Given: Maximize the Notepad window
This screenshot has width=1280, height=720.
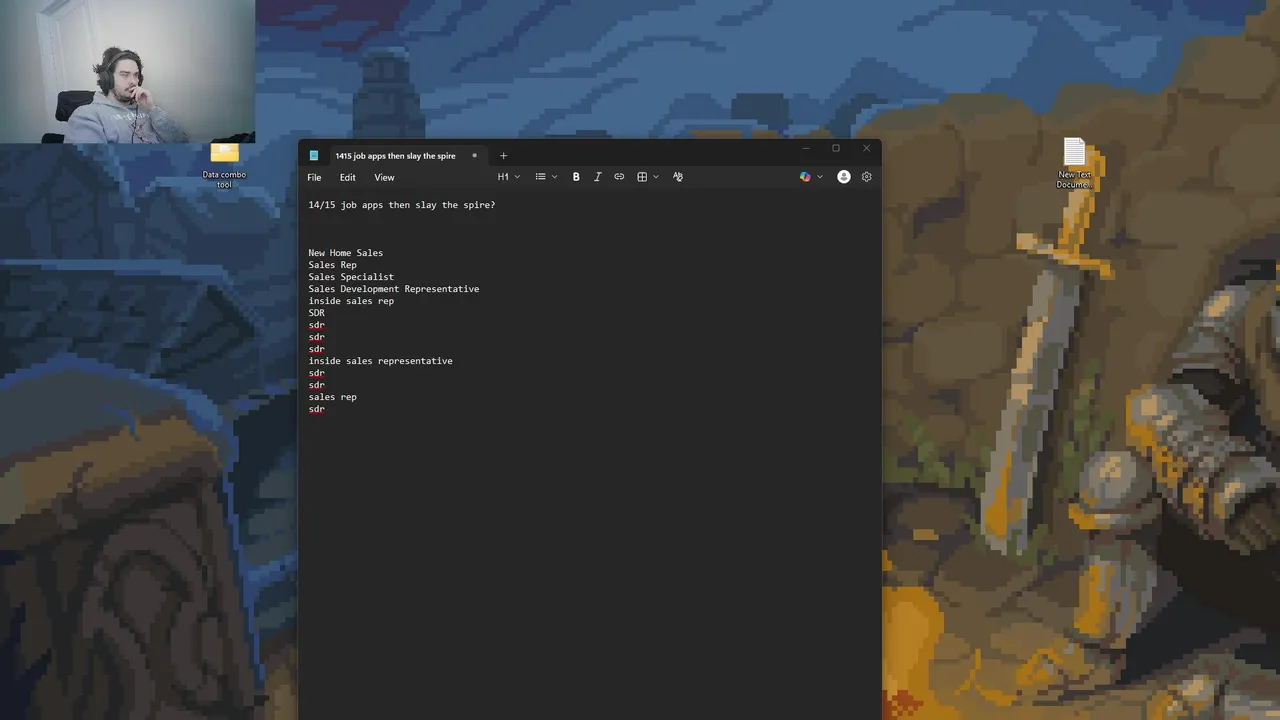Looking at the screenshot, I should coord(836,149).
